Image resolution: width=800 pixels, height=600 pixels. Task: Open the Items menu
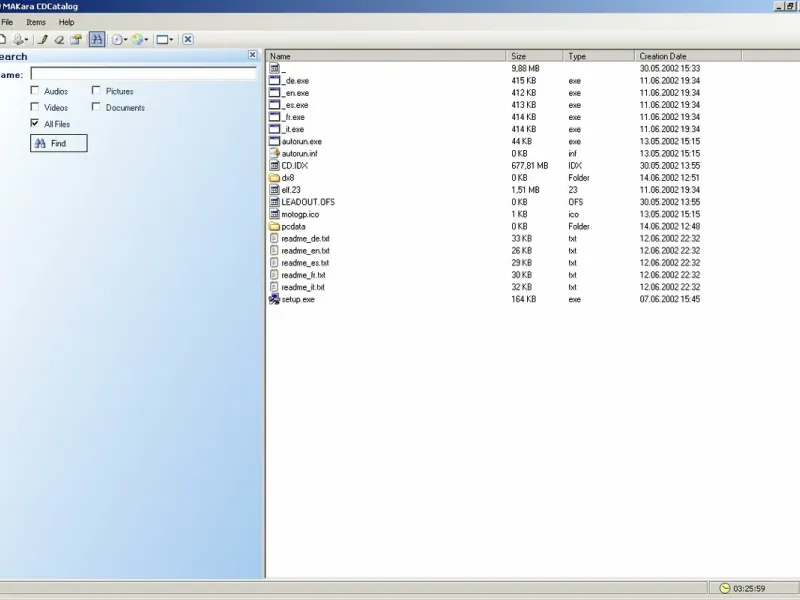tap(36, 22)
